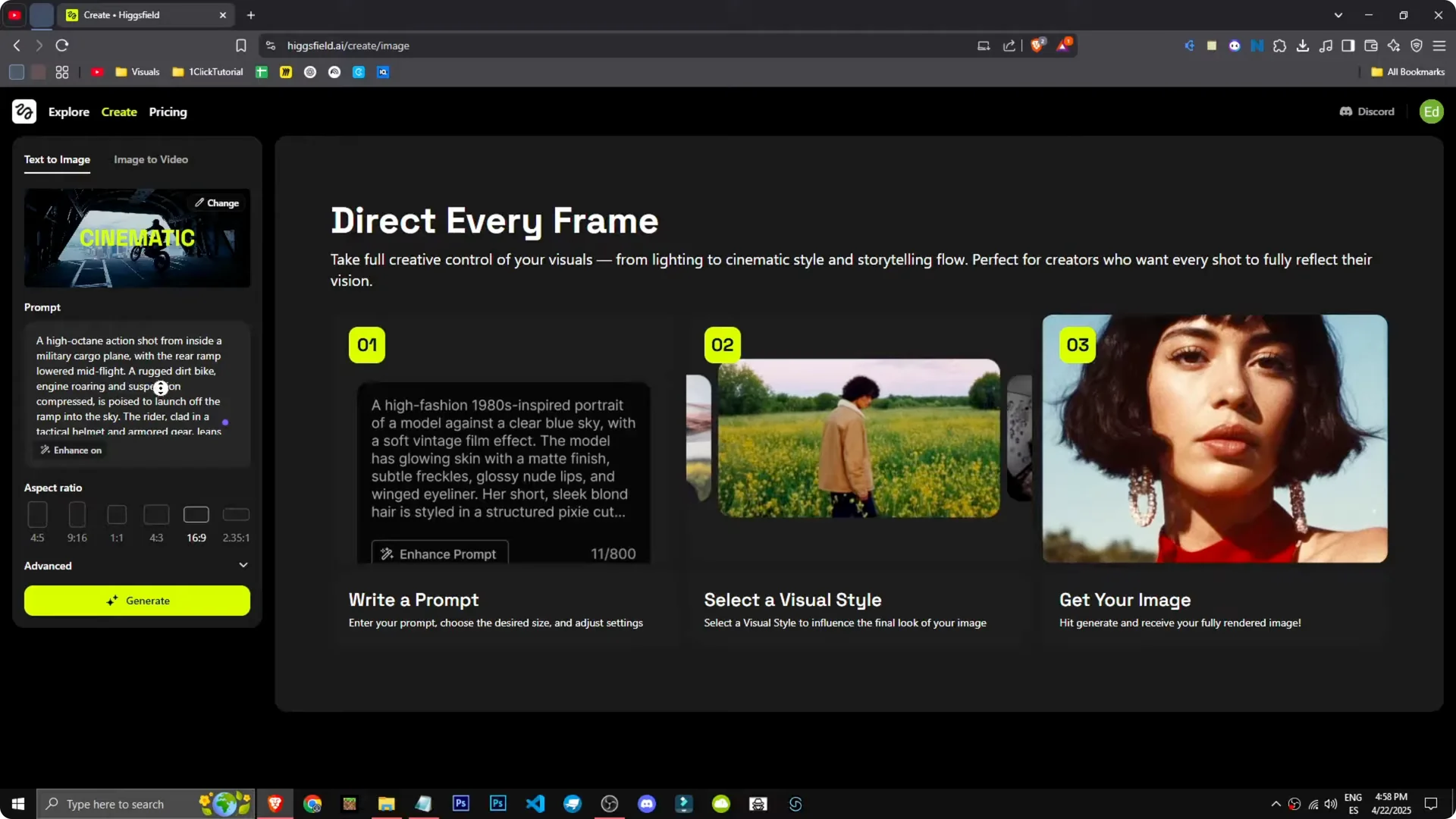Open Brave Shields panel

(x=1037, y=45)
